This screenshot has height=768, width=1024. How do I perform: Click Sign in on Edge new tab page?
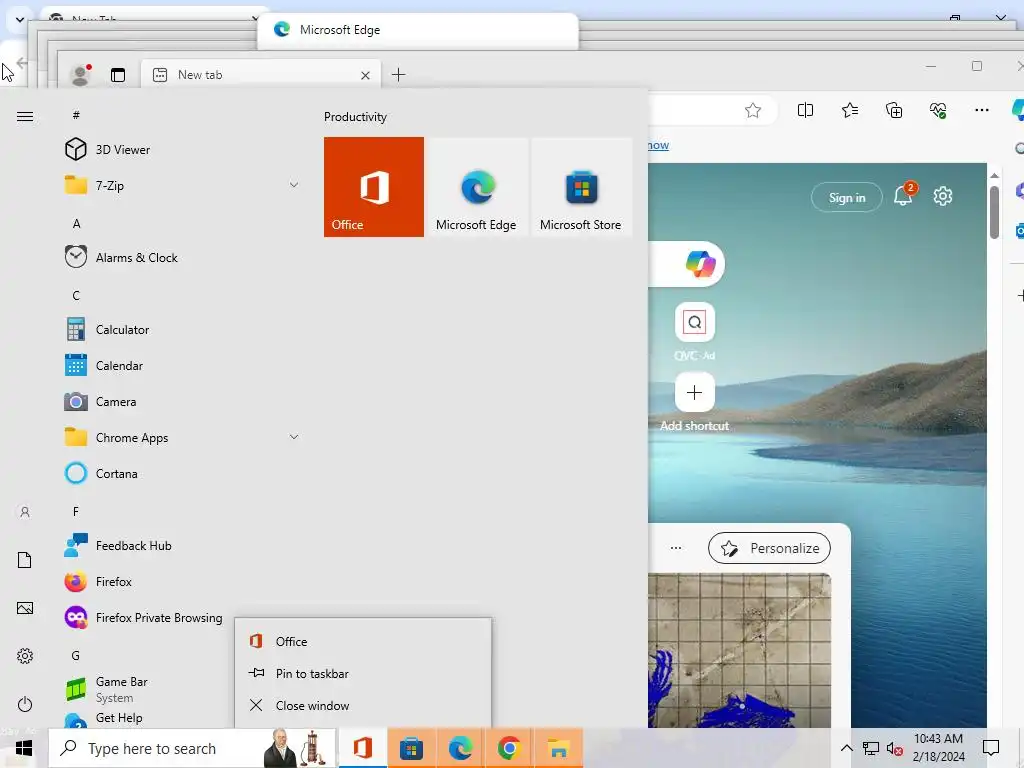(847, 197)
